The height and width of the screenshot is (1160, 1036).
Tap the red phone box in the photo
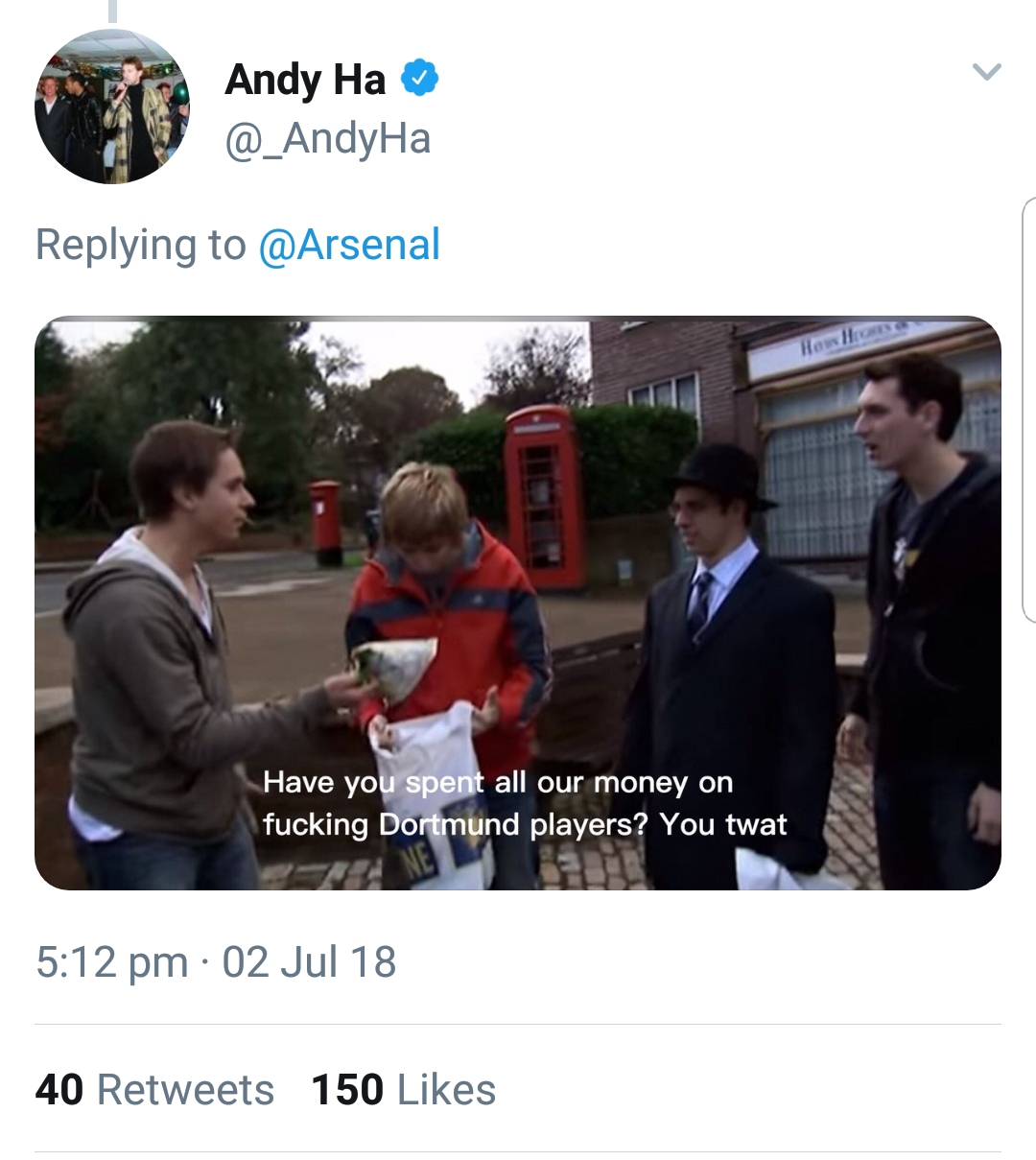543,496
